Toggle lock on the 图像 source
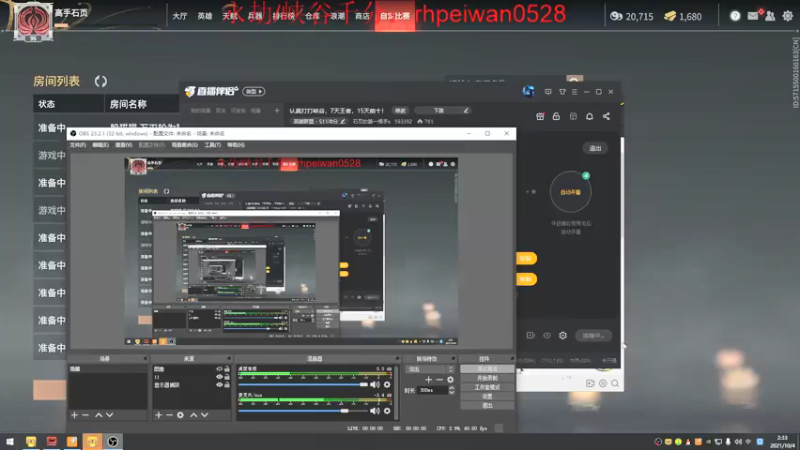800x450 pixels. (x=227, y=369)
